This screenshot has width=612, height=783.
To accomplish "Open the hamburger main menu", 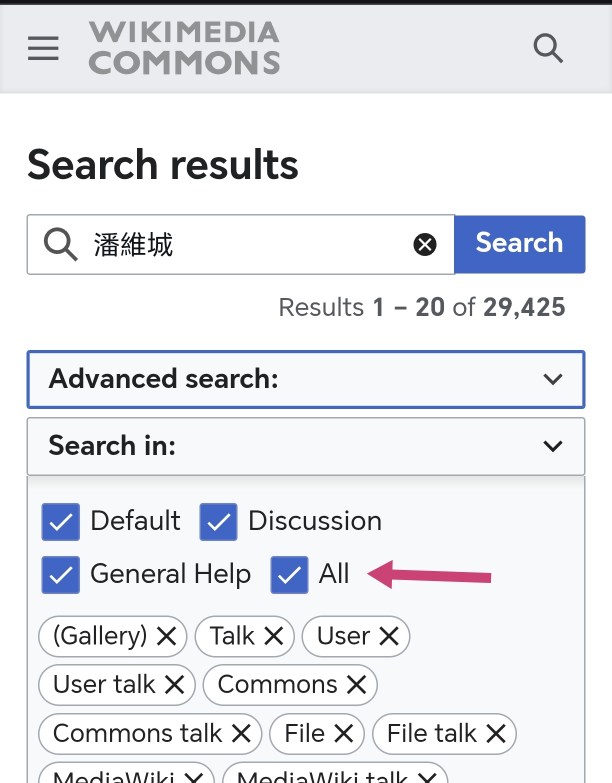I will click(43, 48).
